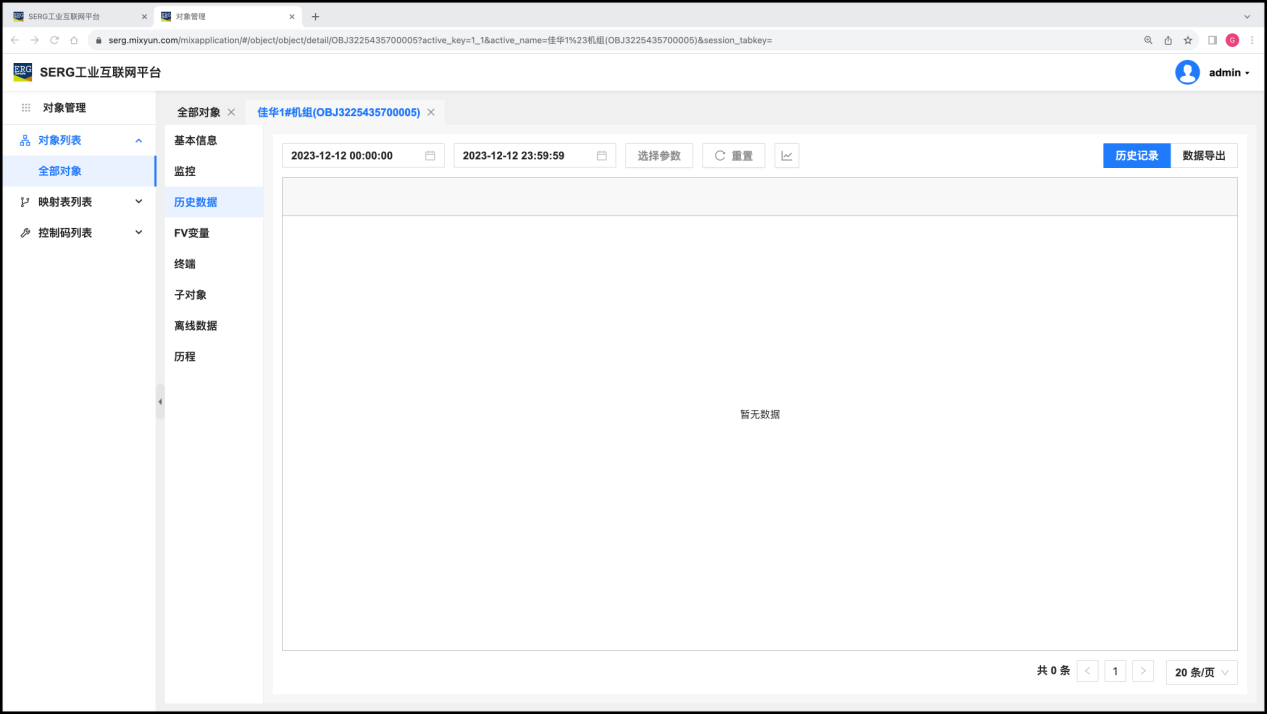The image size is (1267, 714).
Task: Click the admin user avatar icon
Action: 1187,72
